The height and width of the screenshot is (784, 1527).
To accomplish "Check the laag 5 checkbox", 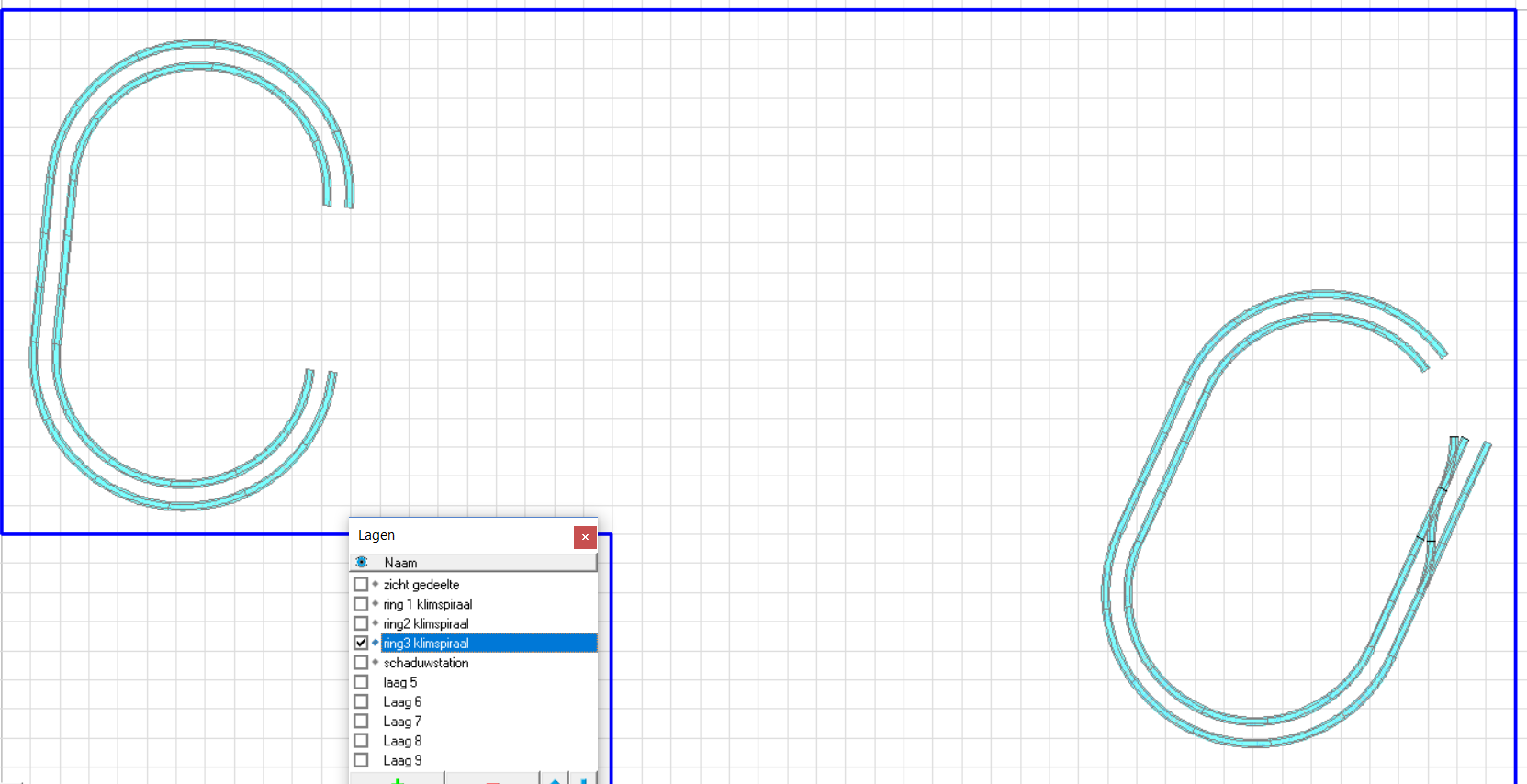I will (361, 682).
